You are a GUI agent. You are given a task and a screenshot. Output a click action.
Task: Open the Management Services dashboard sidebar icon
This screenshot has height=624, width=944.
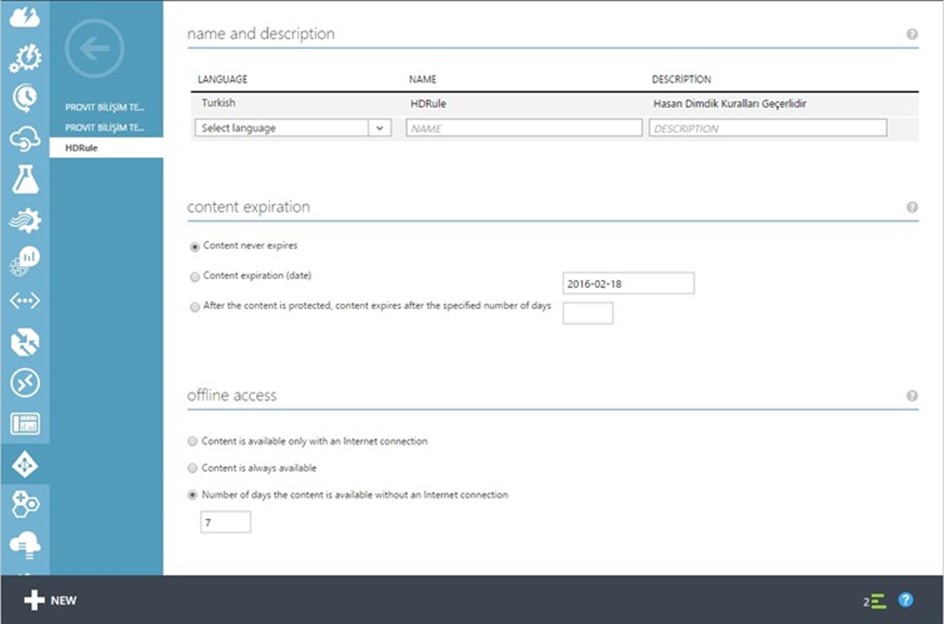click(25, 423)
